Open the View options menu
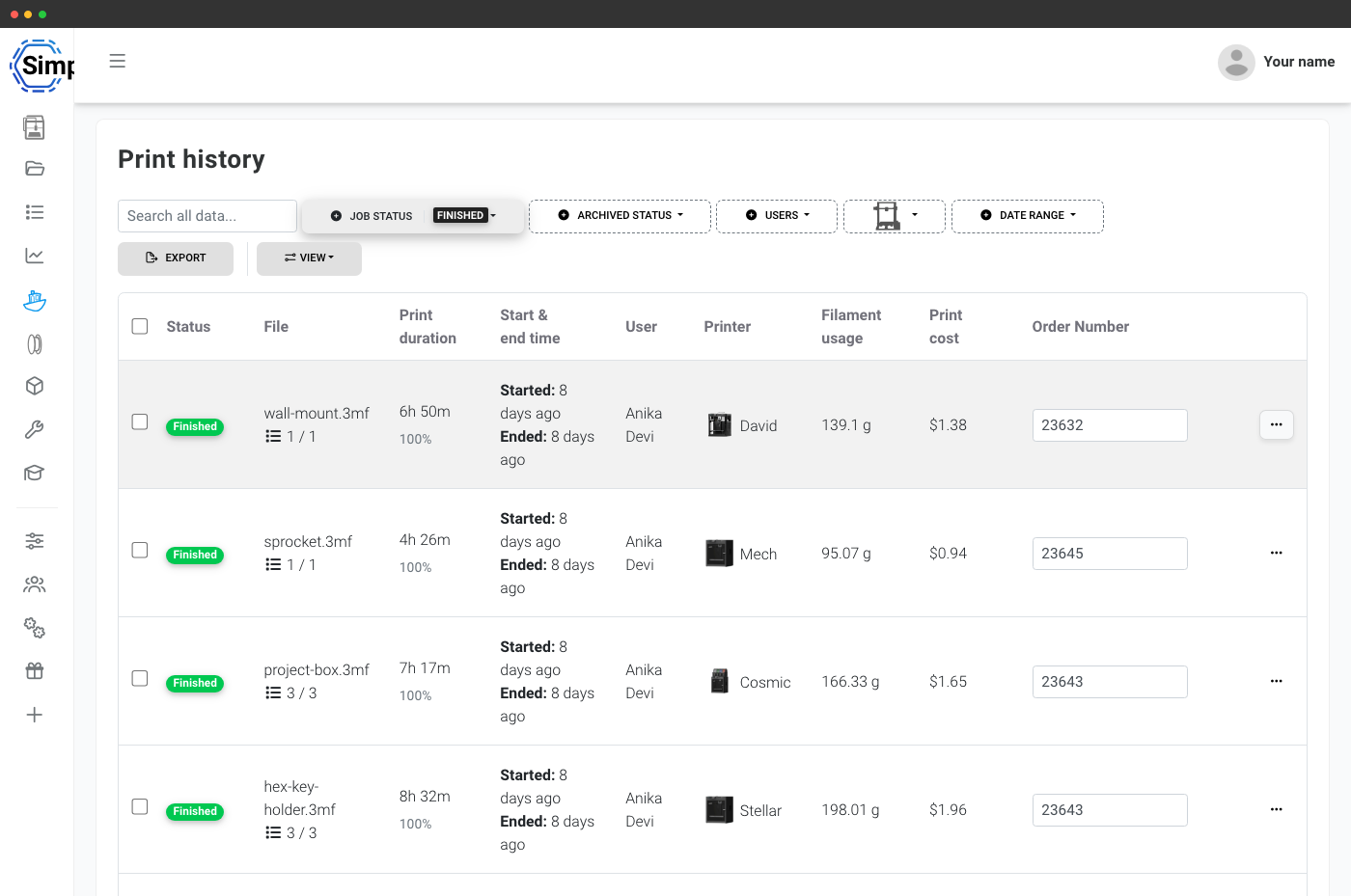 (x=309, y=258)
